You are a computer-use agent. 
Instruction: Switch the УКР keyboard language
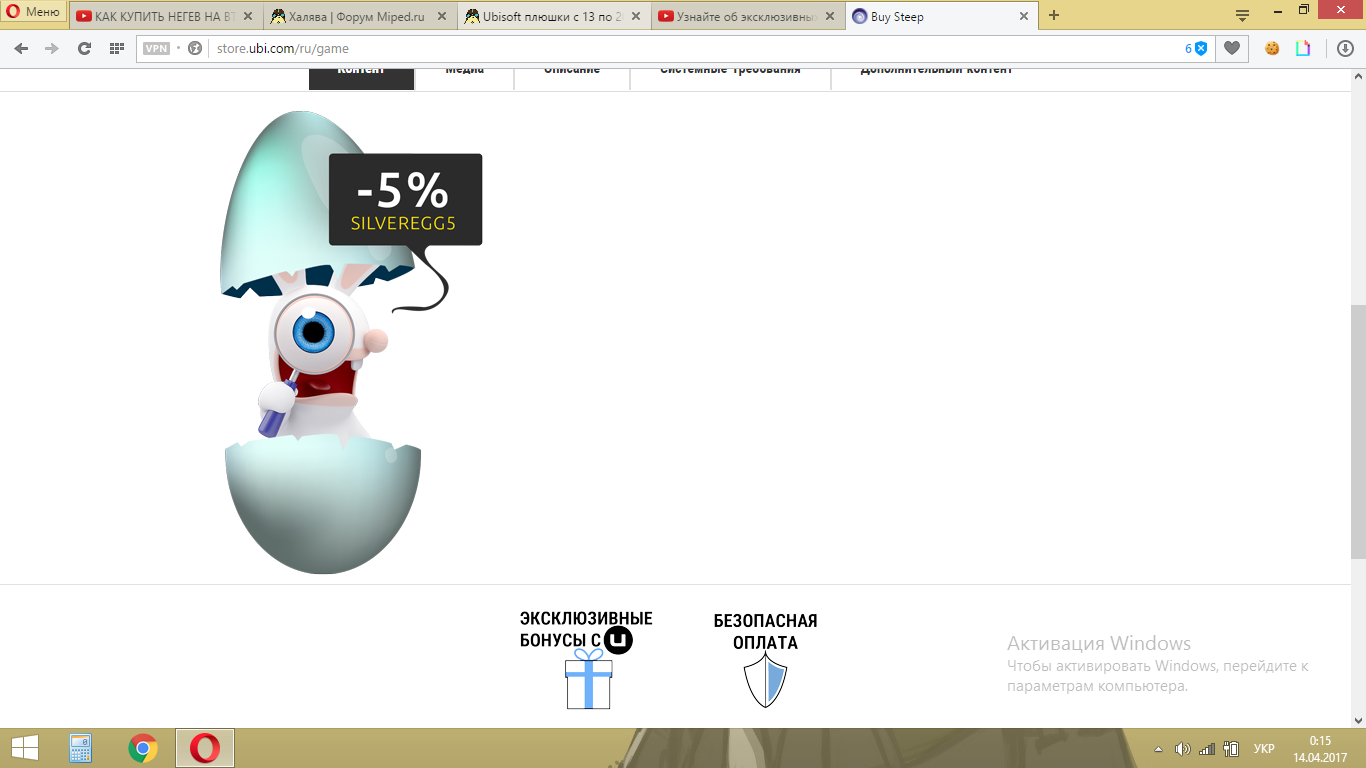click(1264, 749)
